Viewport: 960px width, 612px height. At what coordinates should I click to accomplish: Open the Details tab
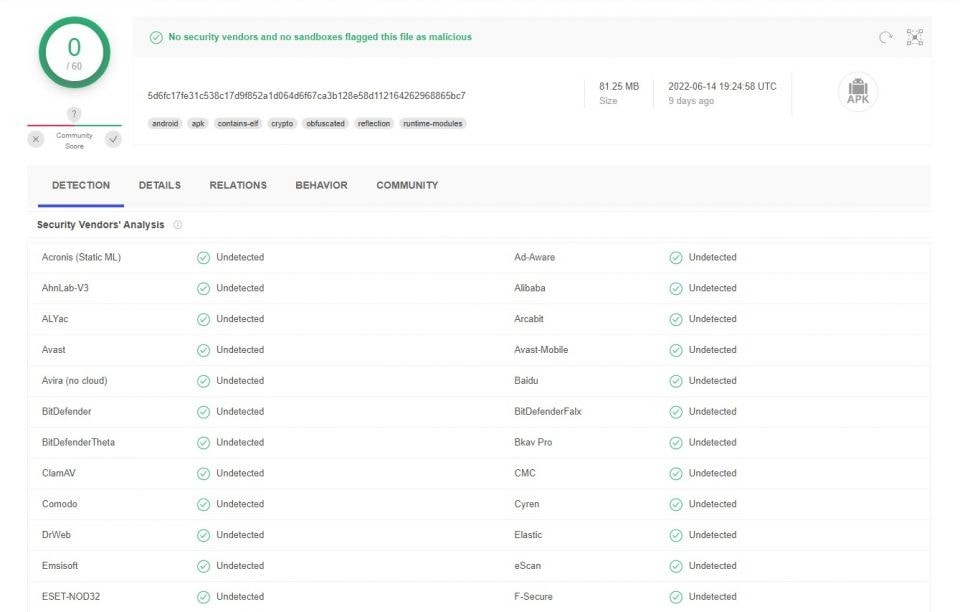[x=160, y=185]
